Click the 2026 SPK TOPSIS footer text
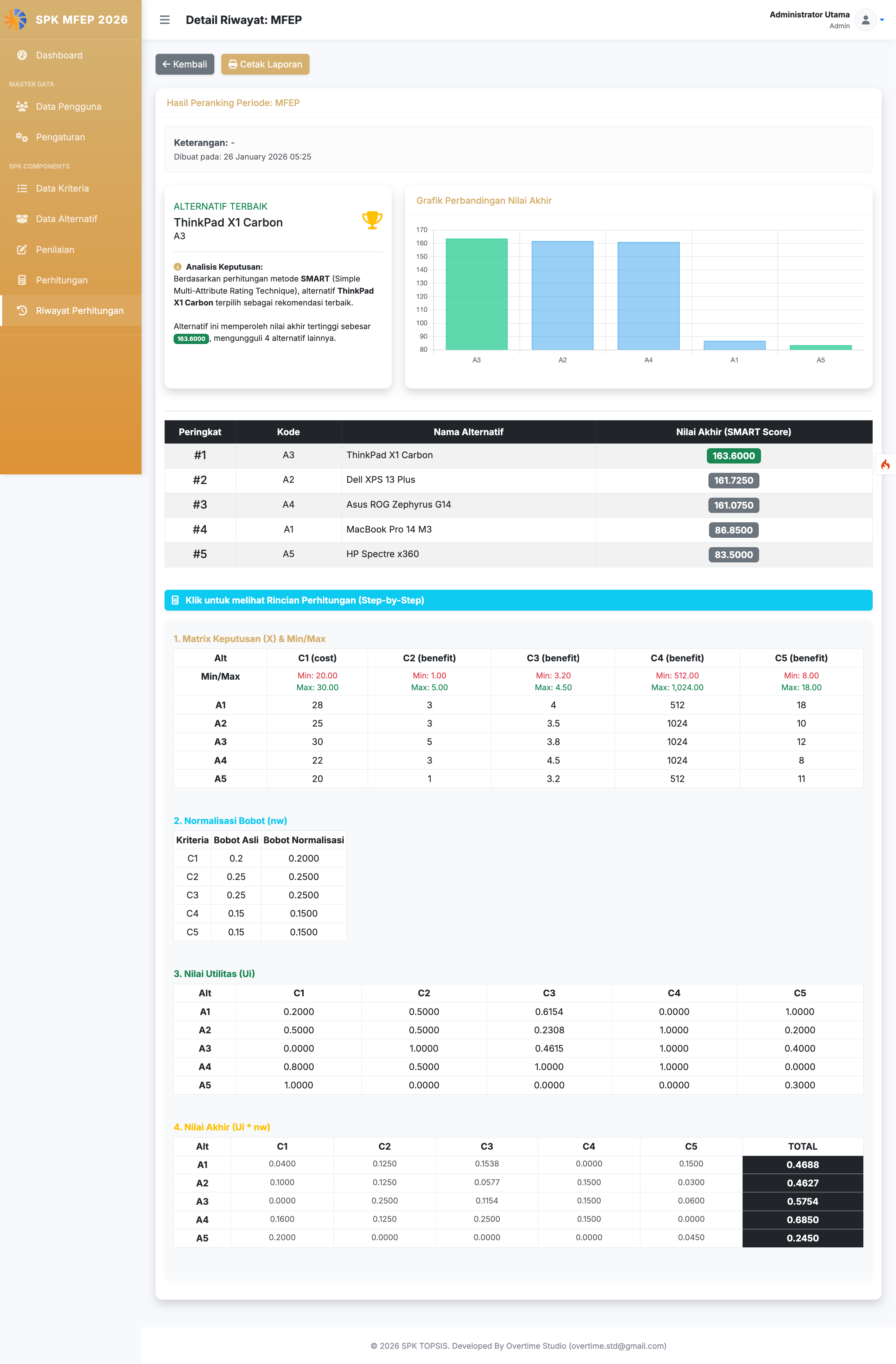The width and height of the screenshot is (896, 1364). click(x=518, y=1346)
